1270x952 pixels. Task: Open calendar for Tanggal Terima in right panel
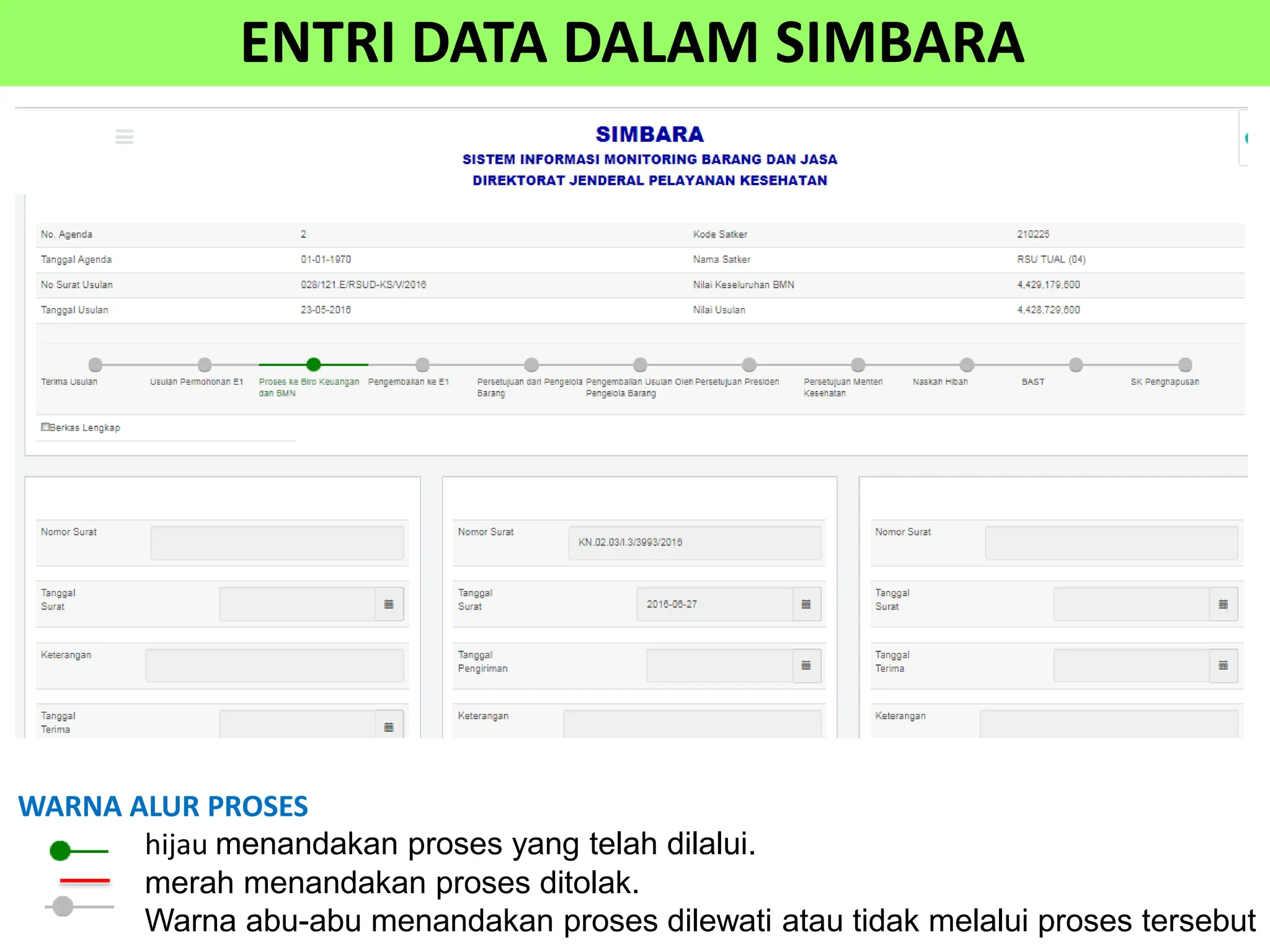click(1223, 666)
